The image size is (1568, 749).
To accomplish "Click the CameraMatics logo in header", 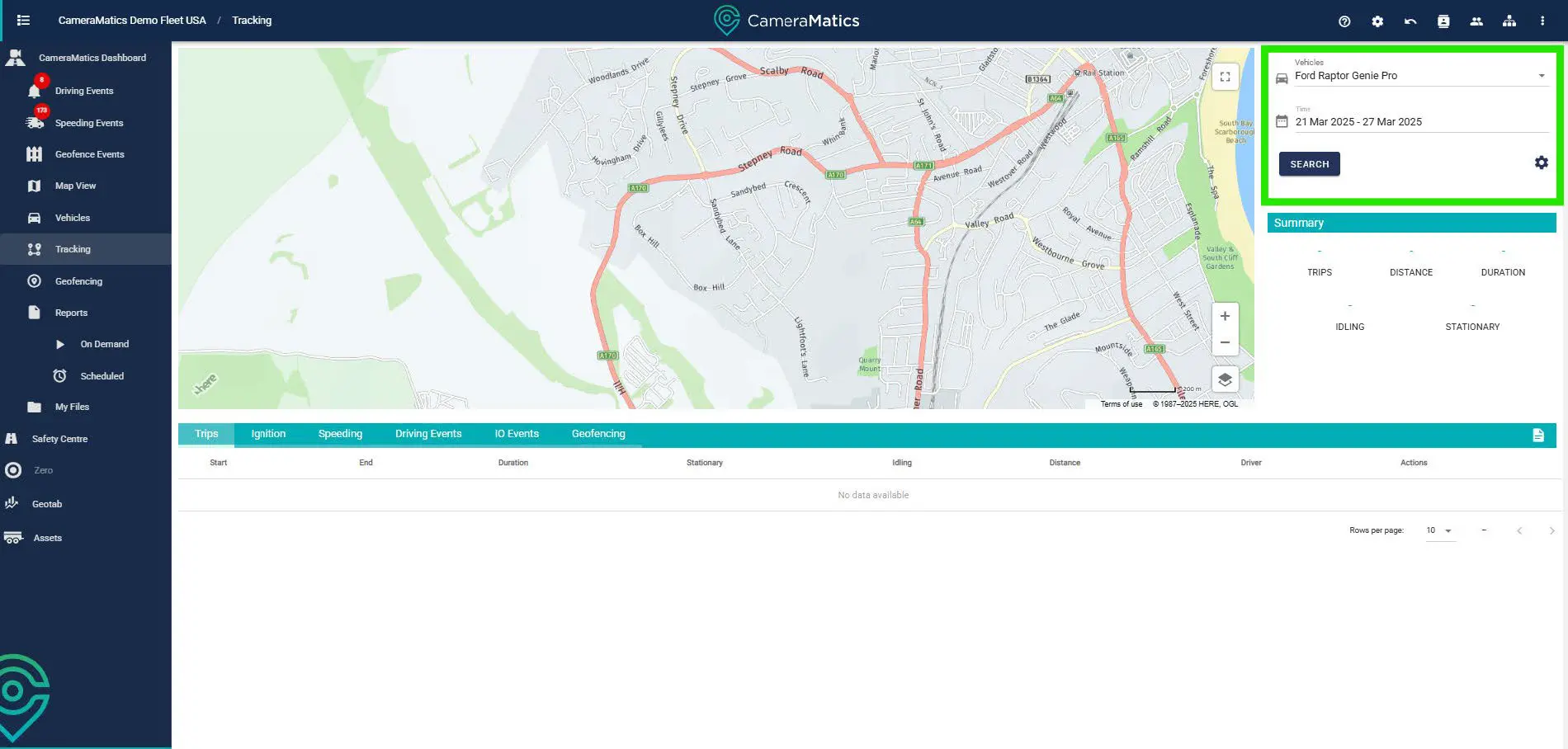I will point(786,21).
